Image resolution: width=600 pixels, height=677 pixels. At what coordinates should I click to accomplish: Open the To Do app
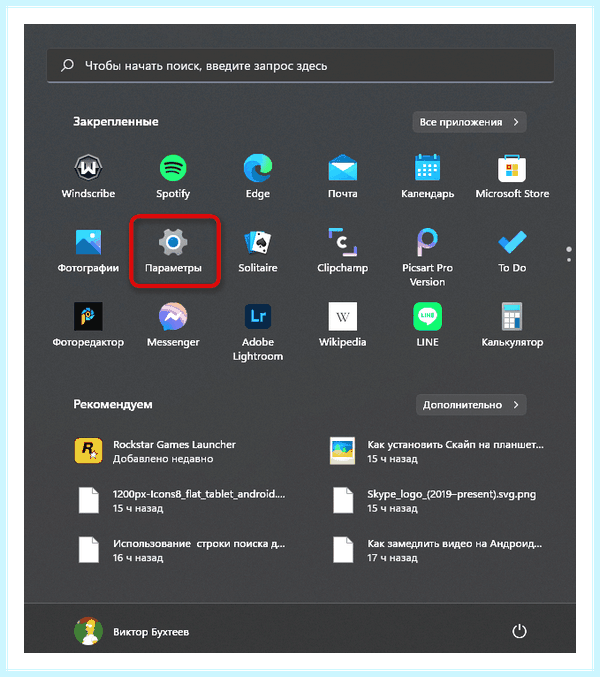512,250
